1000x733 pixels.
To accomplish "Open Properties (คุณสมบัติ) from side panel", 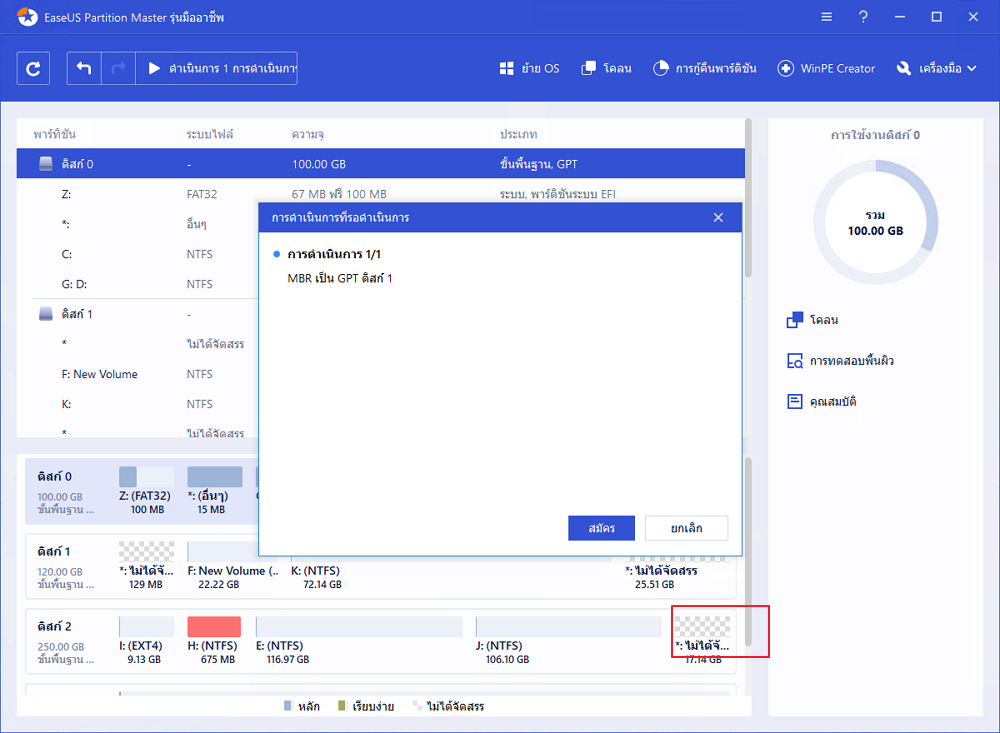I will [x=822, y=401].
